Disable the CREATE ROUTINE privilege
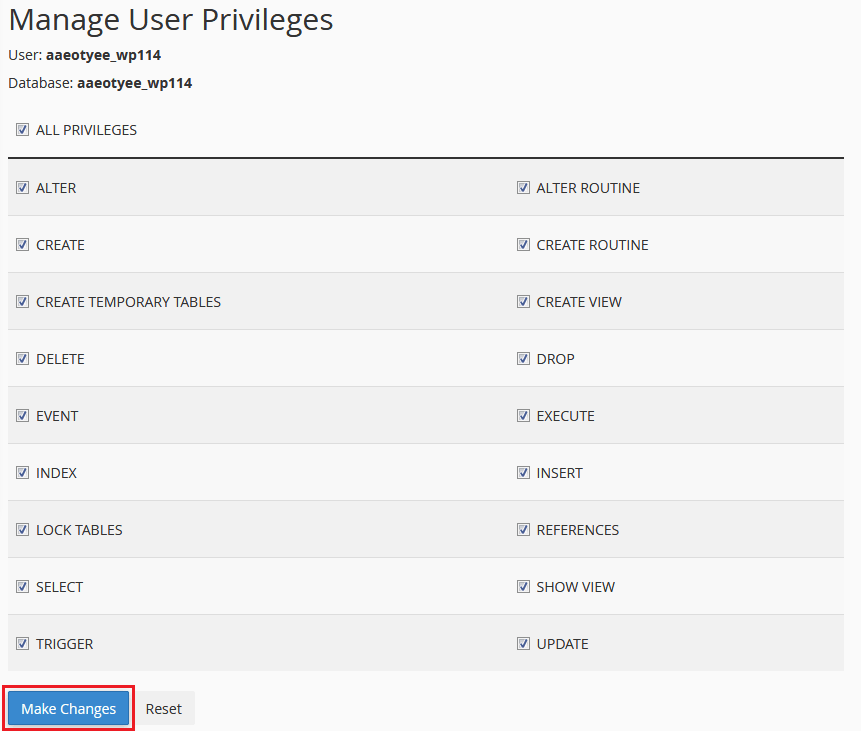Image resolution: width=861 pixels, height=731 pixels. [523, 244]
